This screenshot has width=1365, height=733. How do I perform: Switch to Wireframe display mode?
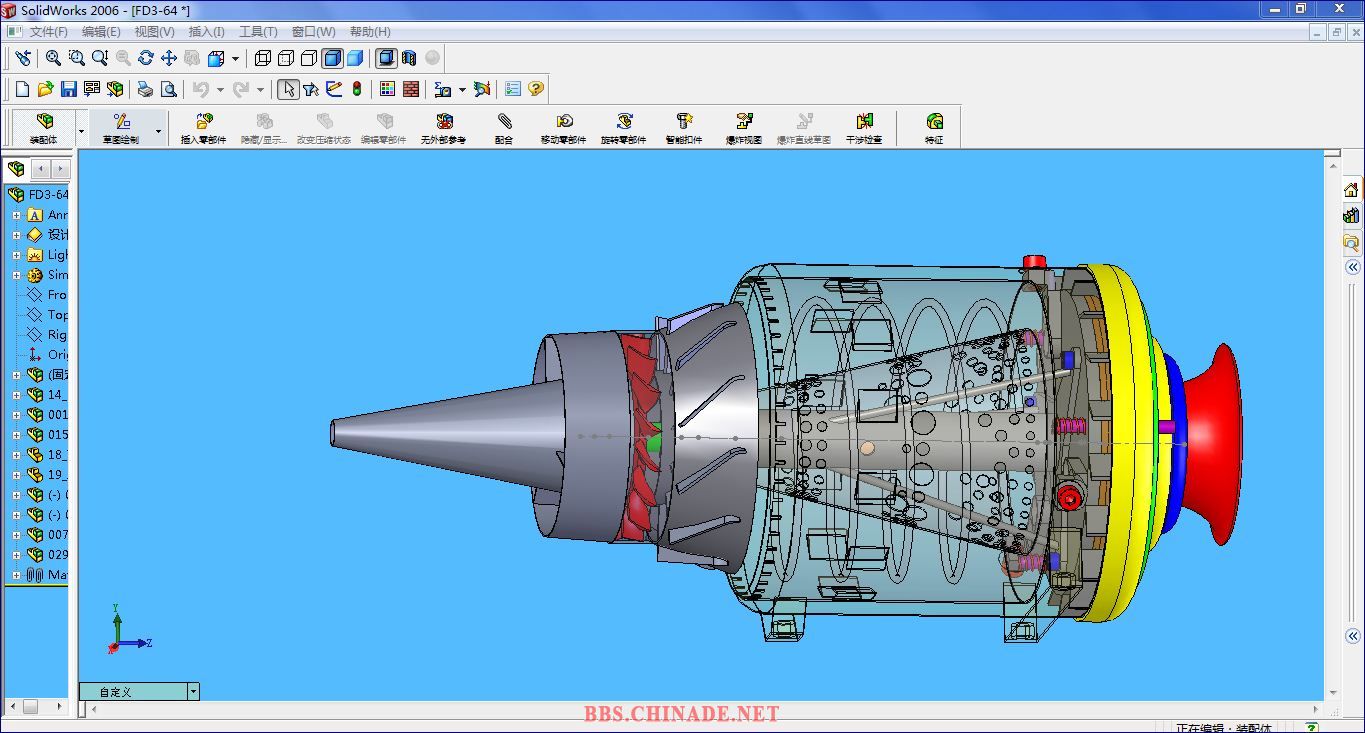(263, 58)
